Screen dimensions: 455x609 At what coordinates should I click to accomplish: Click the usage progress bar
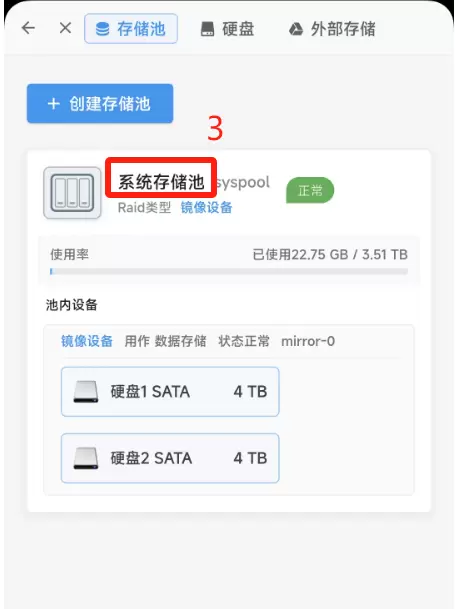(x=229, y=271)
